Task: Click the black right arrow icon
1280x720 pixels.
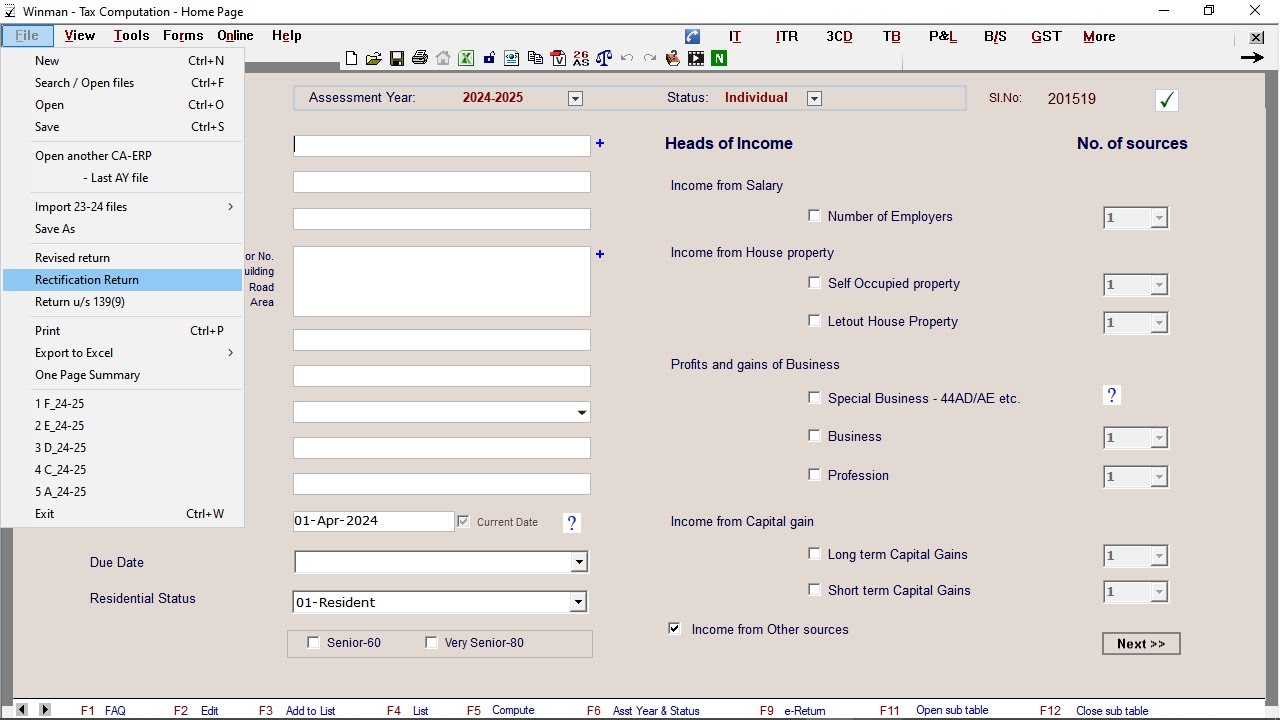Action: [1252, 58]
